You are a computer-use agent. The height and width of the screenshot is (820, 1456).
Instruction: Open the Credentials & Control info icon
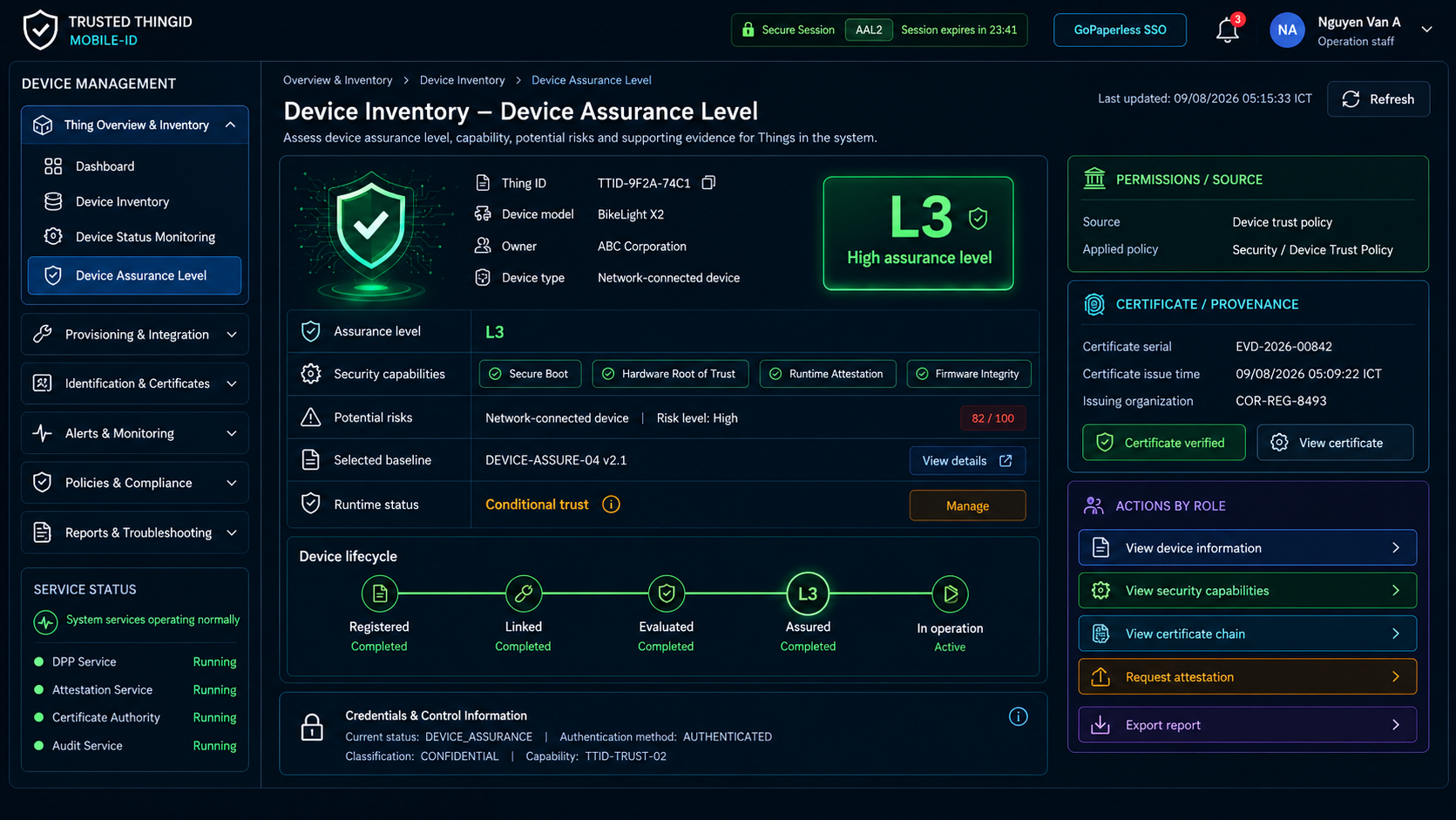tap(1018, 716)
